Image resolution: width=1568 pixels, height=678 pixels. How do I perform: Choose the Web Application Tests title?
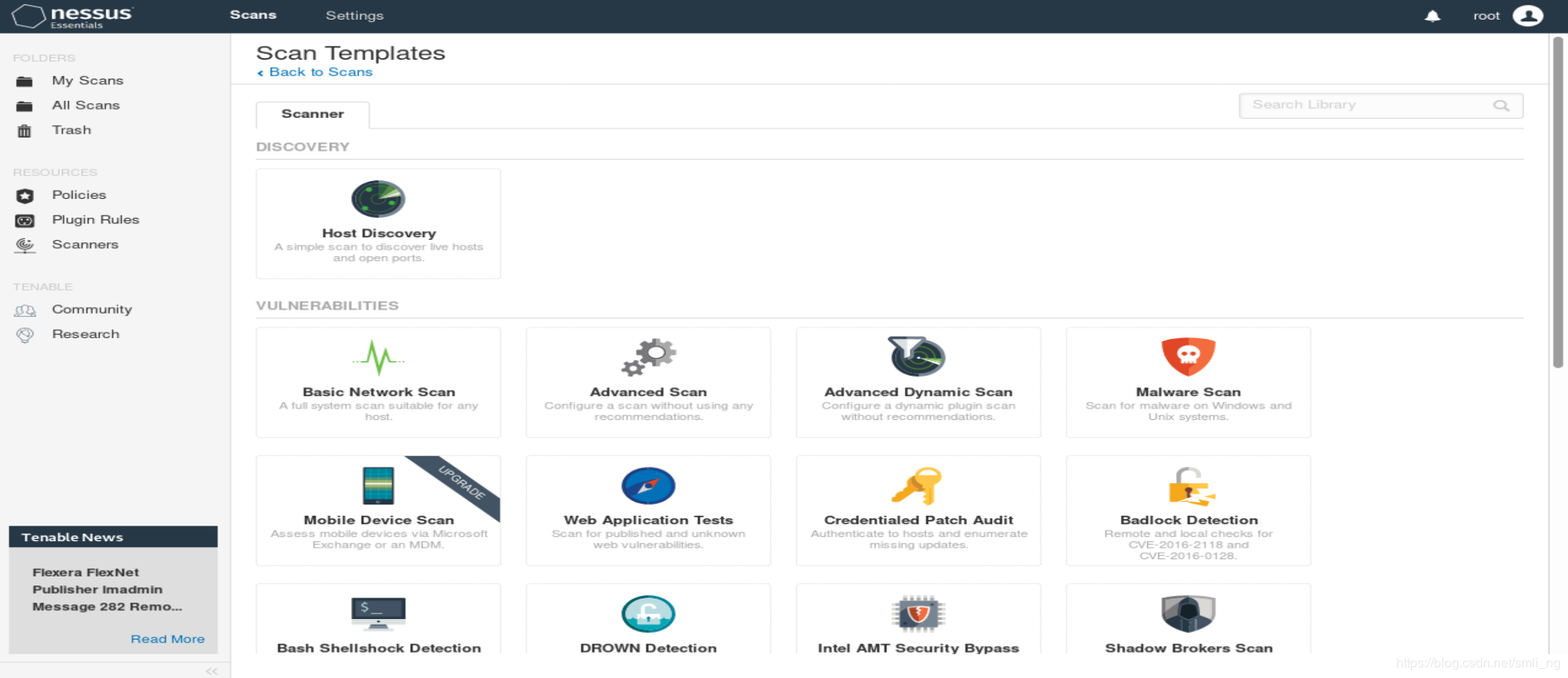pos(648,520)
